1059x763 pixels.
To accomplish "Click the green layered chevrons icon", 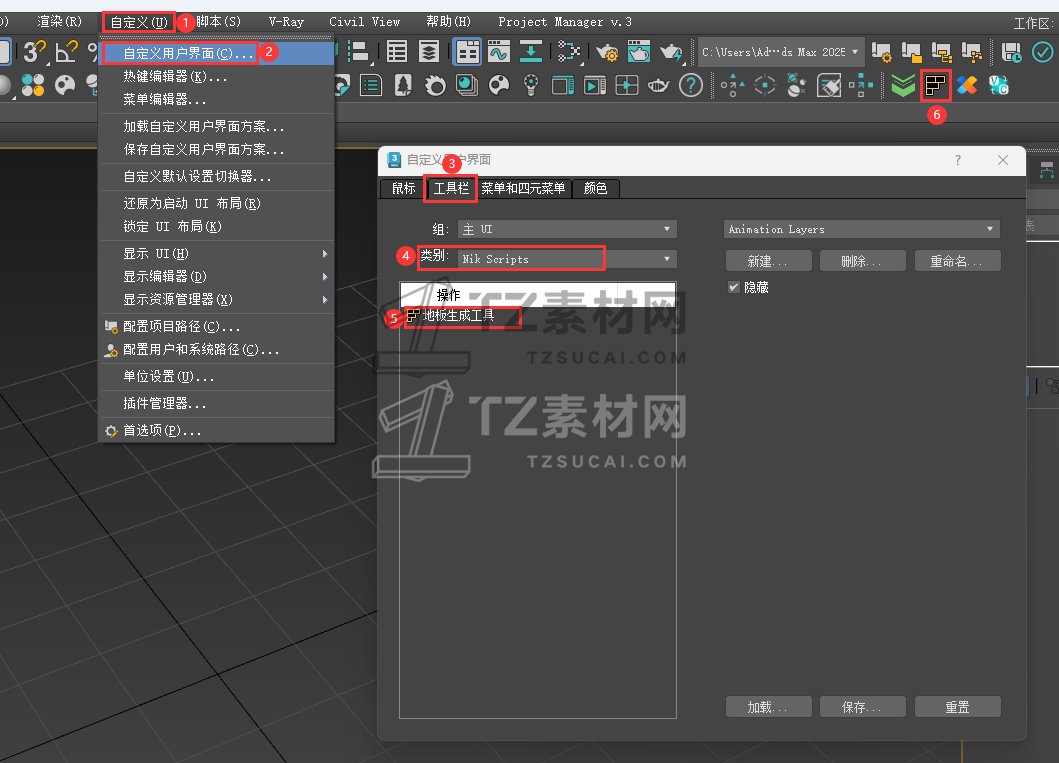I will (903, 86).
